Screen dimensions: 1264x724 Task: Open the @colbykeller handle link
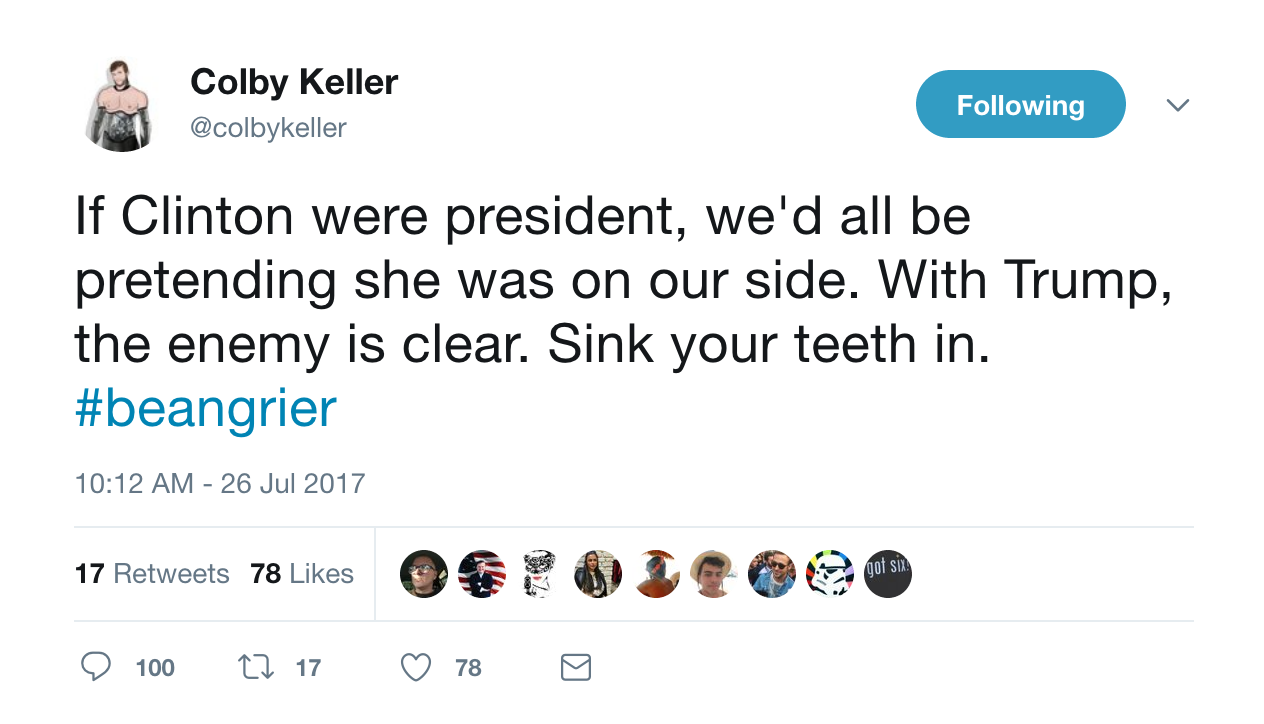(x=268, y=128)
